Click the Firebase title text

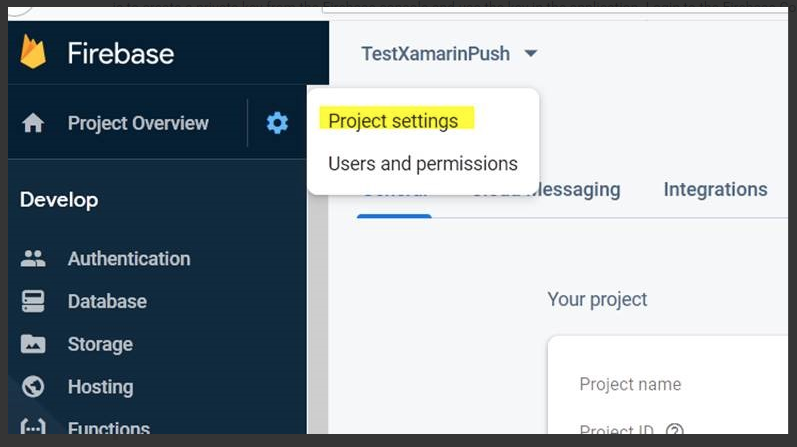(x=120, y=53)
